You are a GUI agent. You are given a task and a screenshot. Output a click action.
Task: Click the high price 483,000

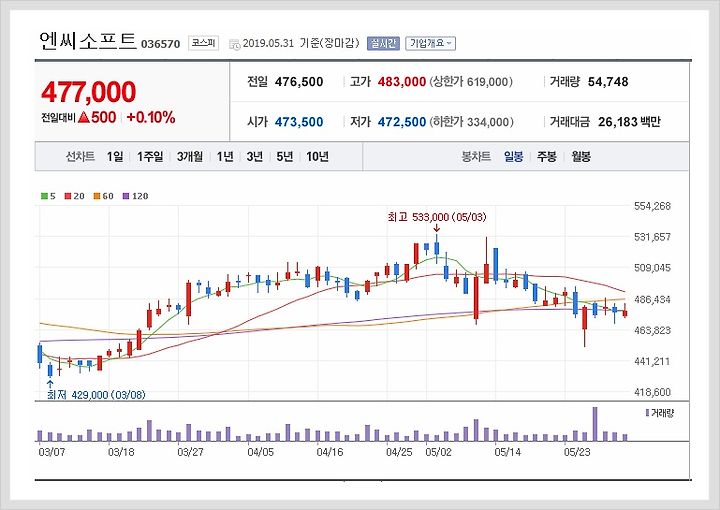pyautogui.click(x=402, y=82)
